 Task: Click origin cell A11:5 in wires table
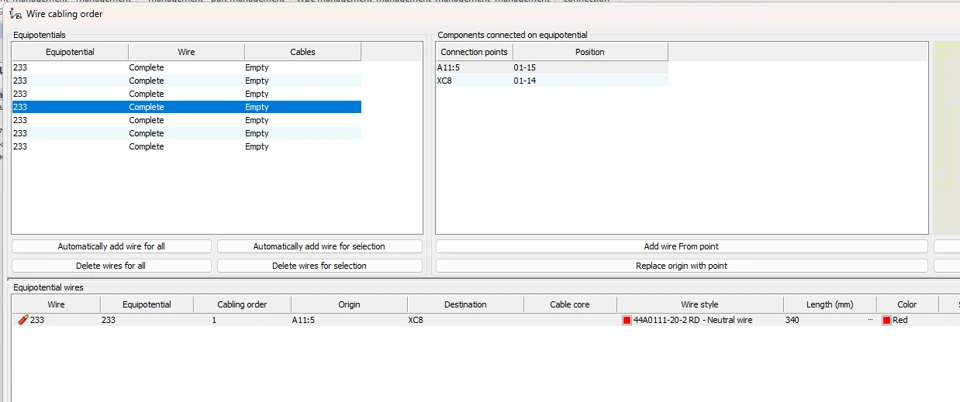click(305, 320)
